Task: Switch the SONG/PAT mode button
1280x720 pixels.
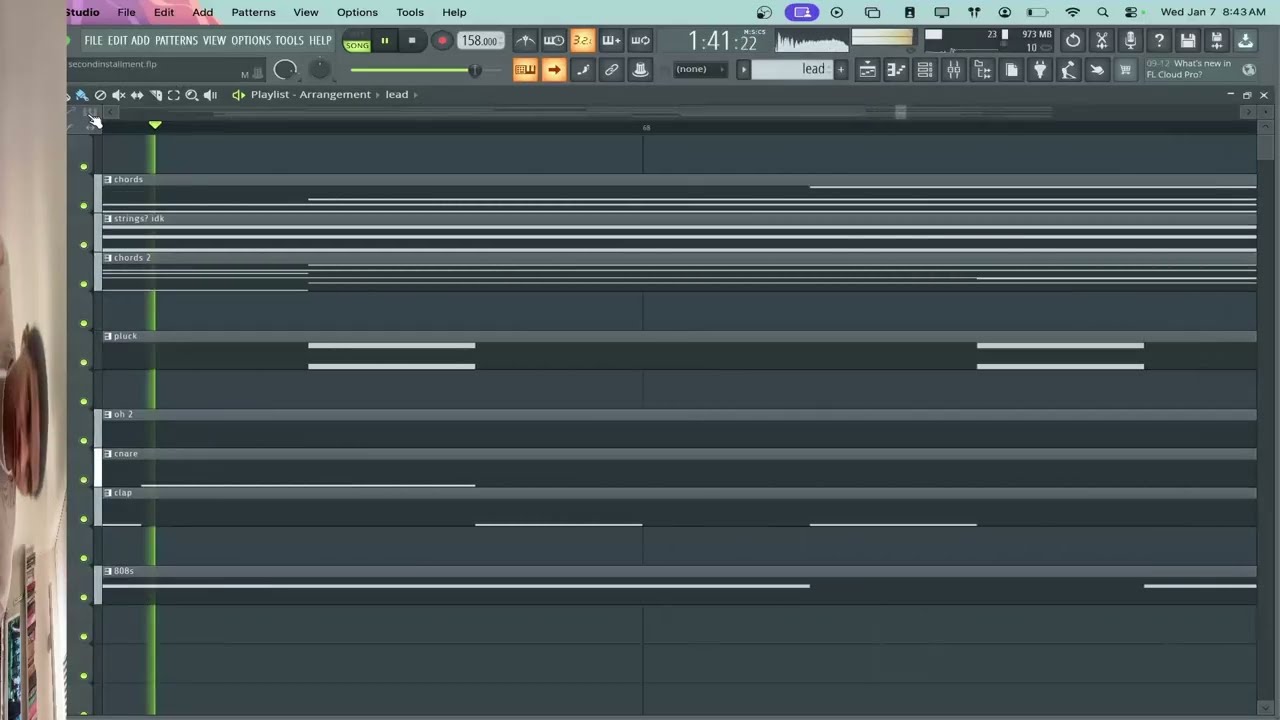Action: 356,42
